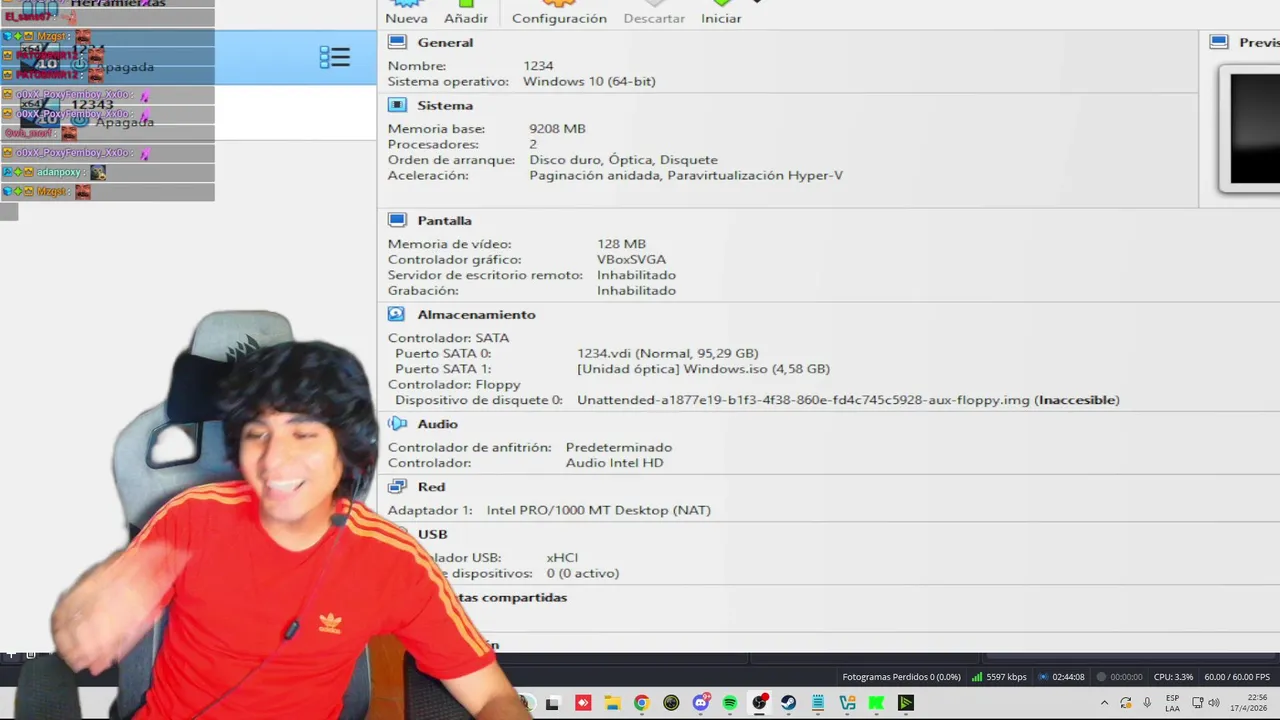Click the 02:44:08 streaming timer
The height and width of the screenshot is (720, 1280).
(x=1062, y=677)
